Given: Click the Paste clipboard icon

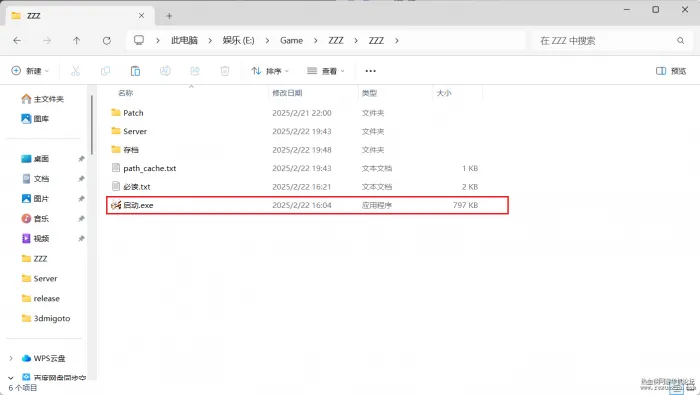Looking at the screenshot, I should click(135, 71).
